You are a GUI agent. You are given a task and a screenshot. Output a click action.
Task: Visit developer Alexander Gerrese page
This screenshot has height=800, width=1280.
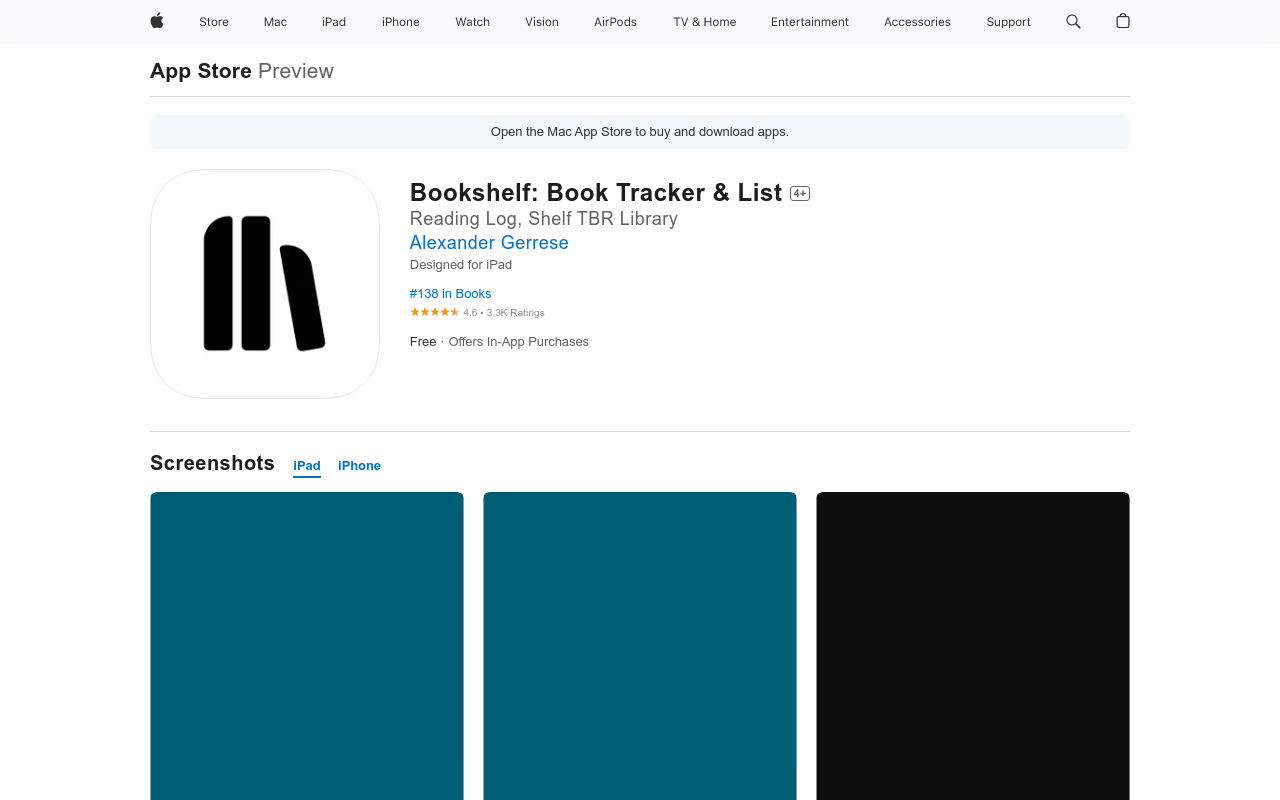tap(489, 243)
